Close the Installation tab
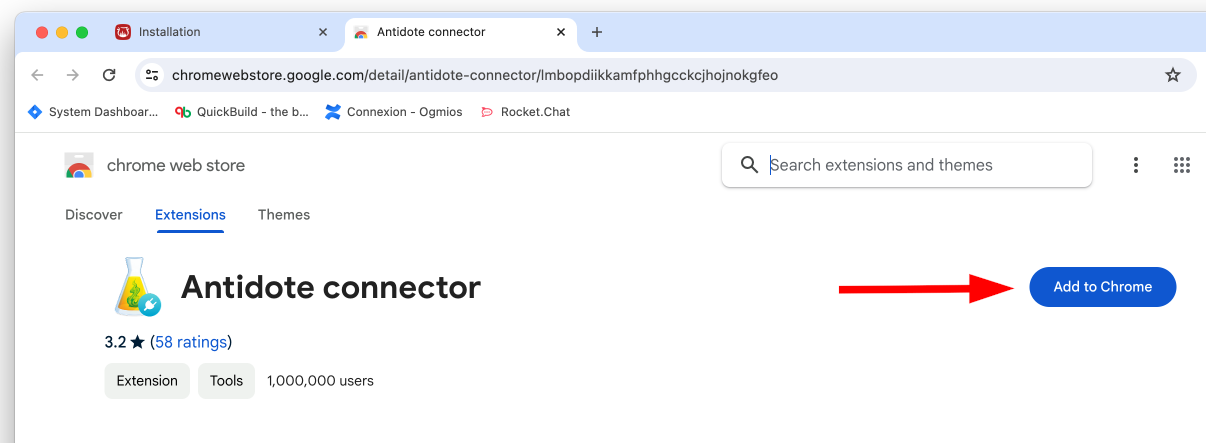This screenshot has height=443, width=1206. (x=322, y=32)
